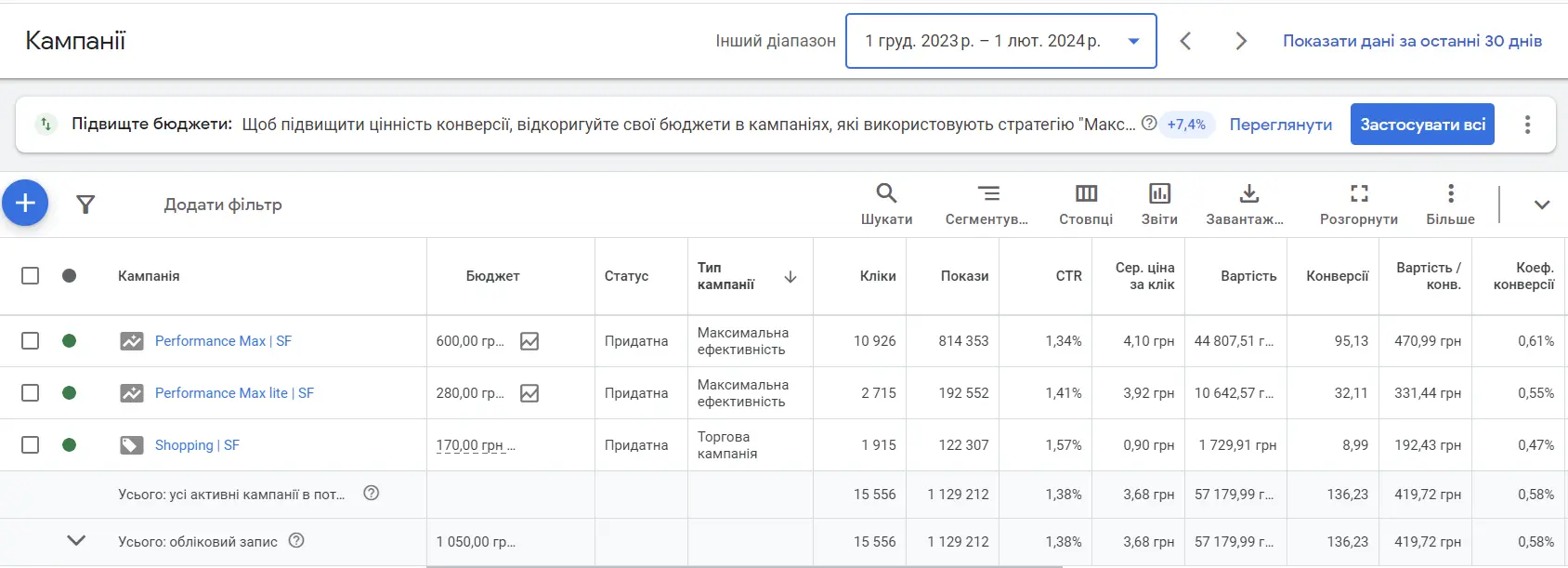The width and height of the screenshot is (1568, 568).
Task: Open the date range dropdown
Action: pos(1000,41)
